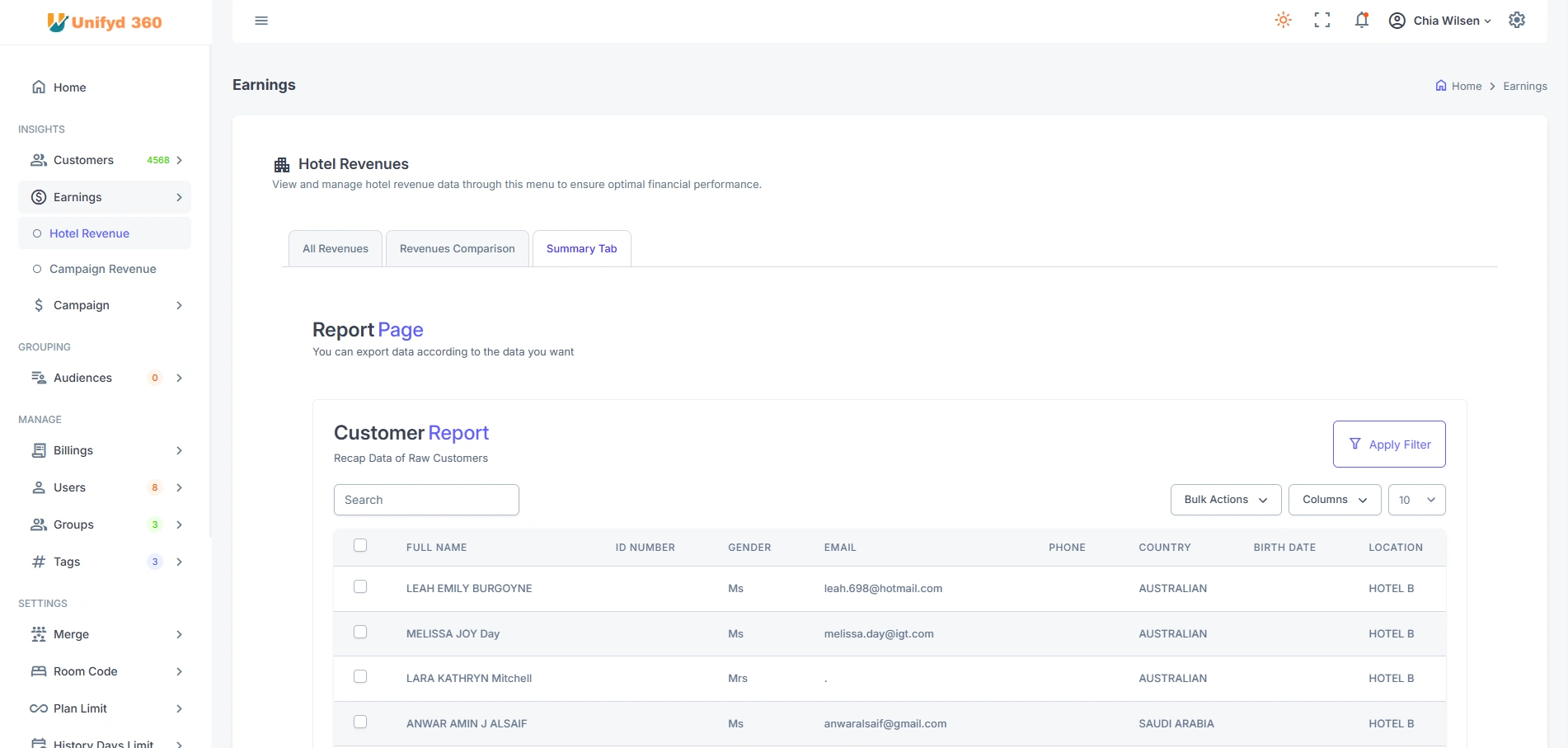Viewport: 1568px width, 748px height.
Task: Open the notifications bell
Action: coord(1361,21)
